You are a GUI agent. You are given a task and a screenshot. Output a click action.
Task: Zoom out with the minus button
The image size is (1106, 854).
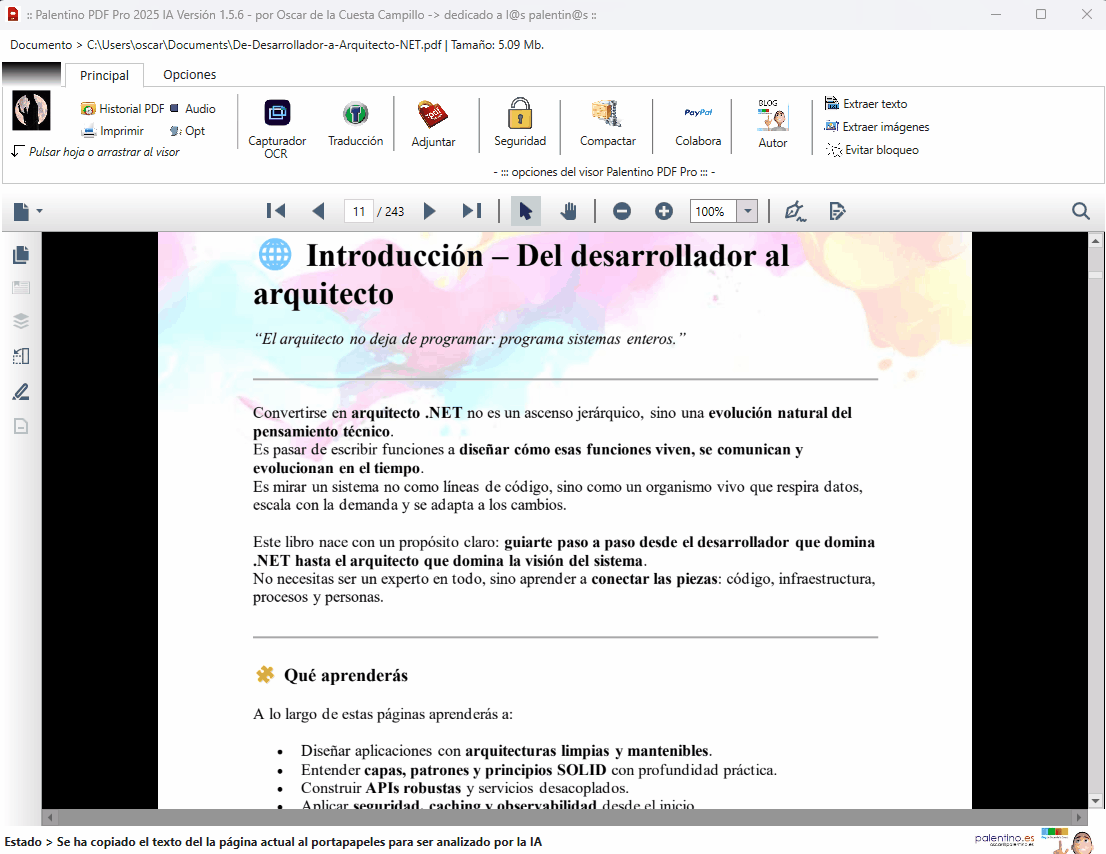coord(622,211)
